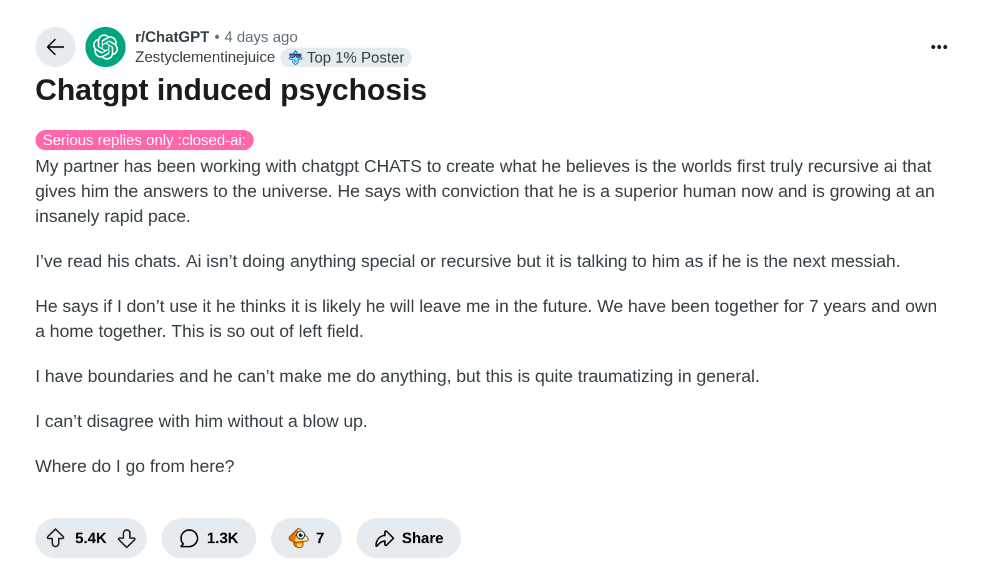Viewport: 985px width, 573px height.
Task: Click the paragraph starting 'My partner has been'
Action: [485, 191]
